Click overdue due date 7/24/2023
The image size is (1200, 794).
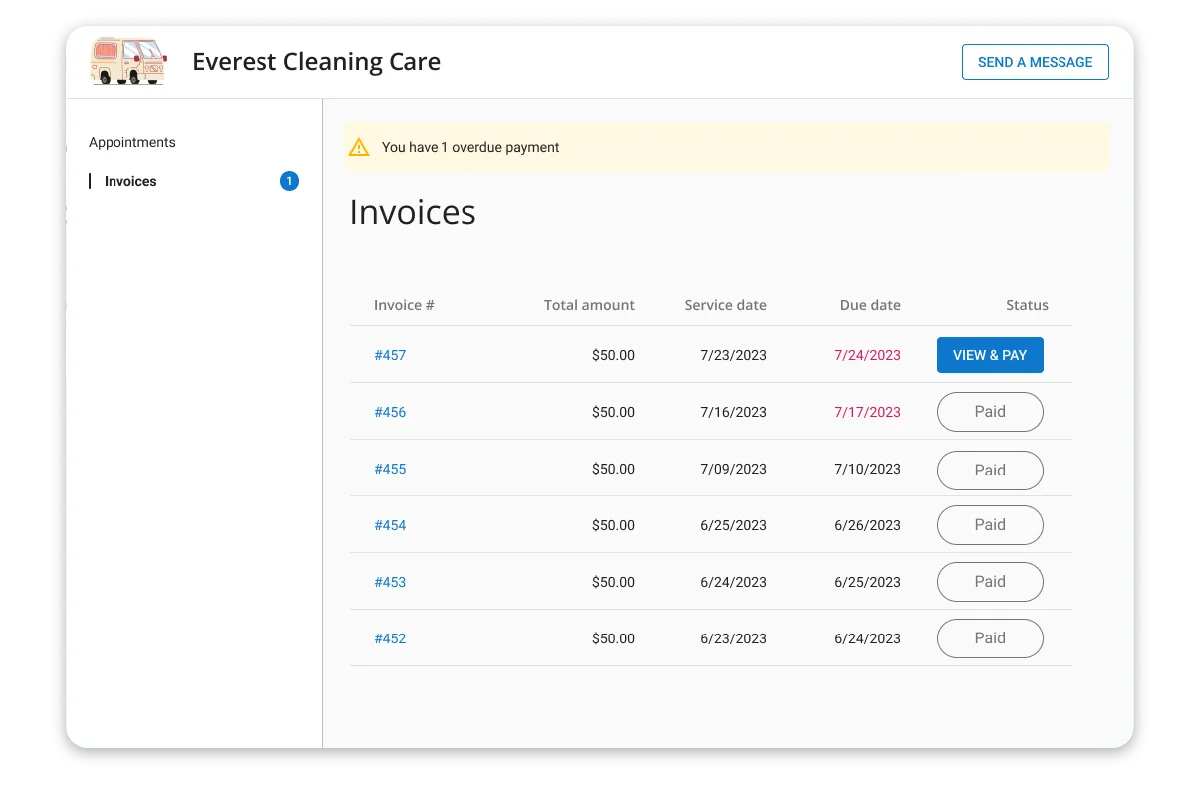[867, 355]
